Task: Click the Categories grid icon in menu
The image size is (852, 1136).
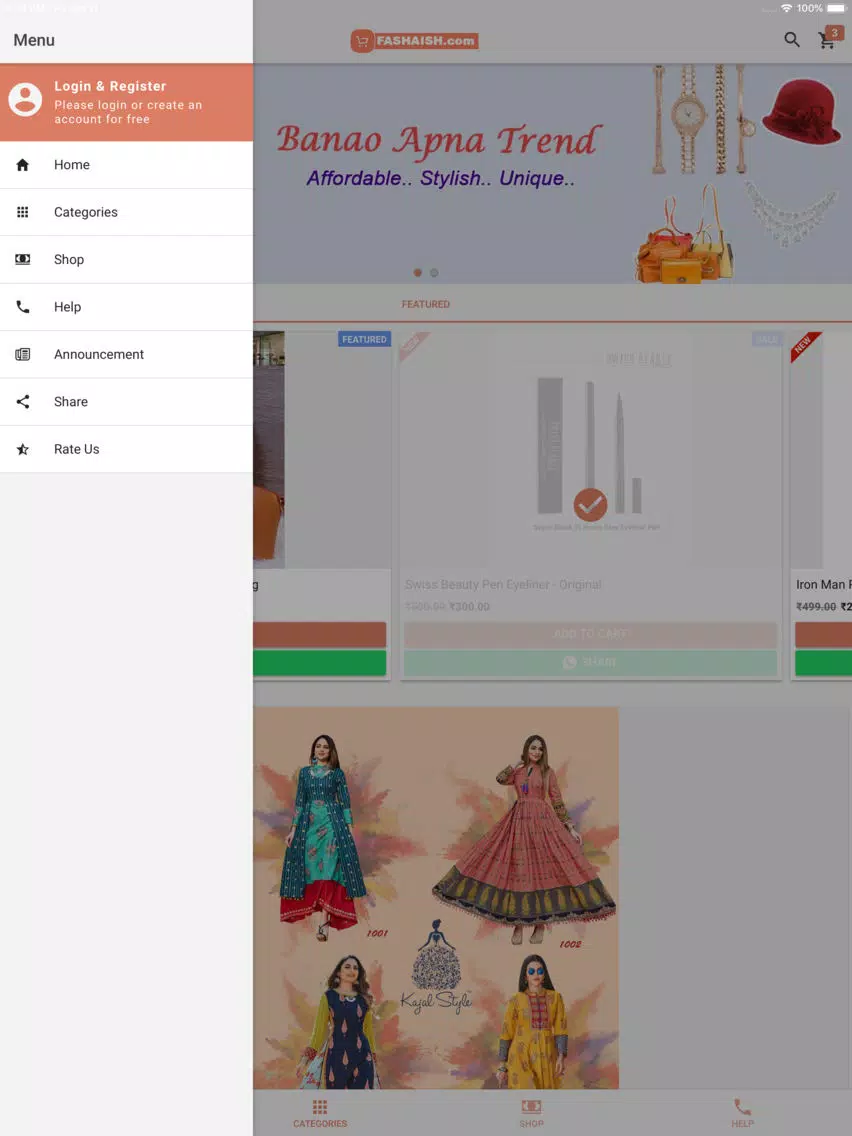Action: click(x=22, y=212)
